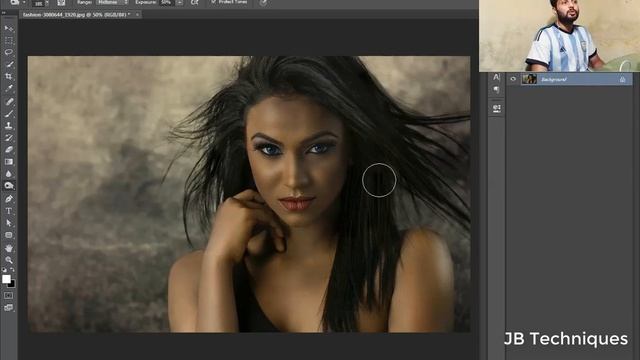The height and width of the screenshot is (360, 640).
Task: Change the screen mode
Action: [9, 308]
